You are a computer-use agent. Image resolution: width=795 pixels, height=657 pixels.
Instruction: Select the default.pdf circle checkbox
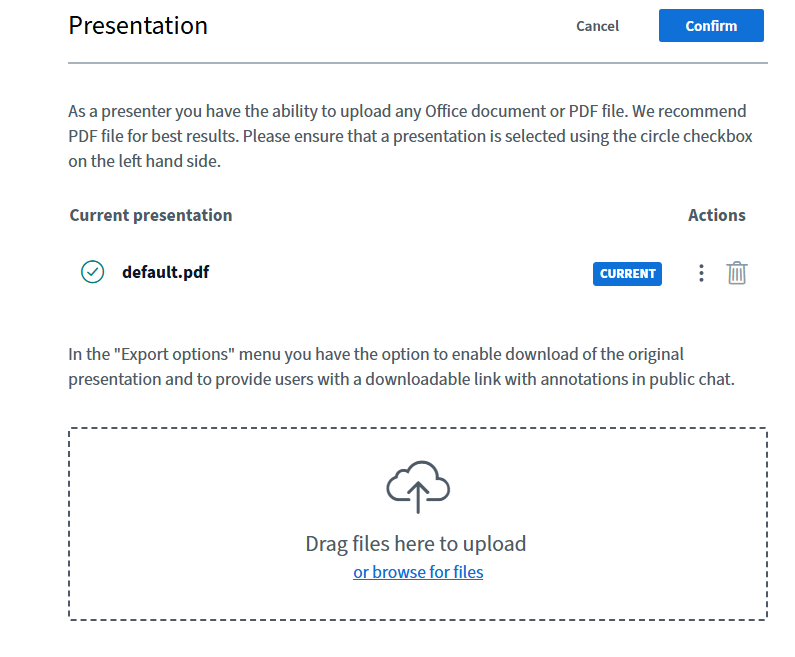click(92, 272)
